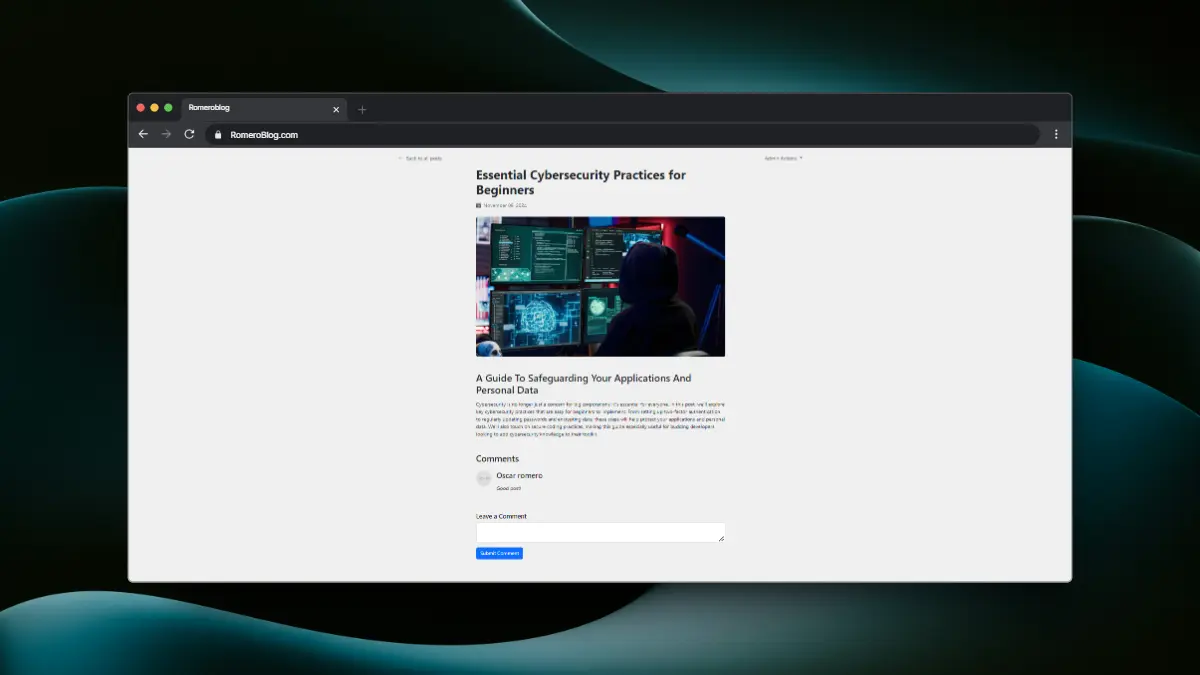Click the 'Good post' comment text

(509, 488)
